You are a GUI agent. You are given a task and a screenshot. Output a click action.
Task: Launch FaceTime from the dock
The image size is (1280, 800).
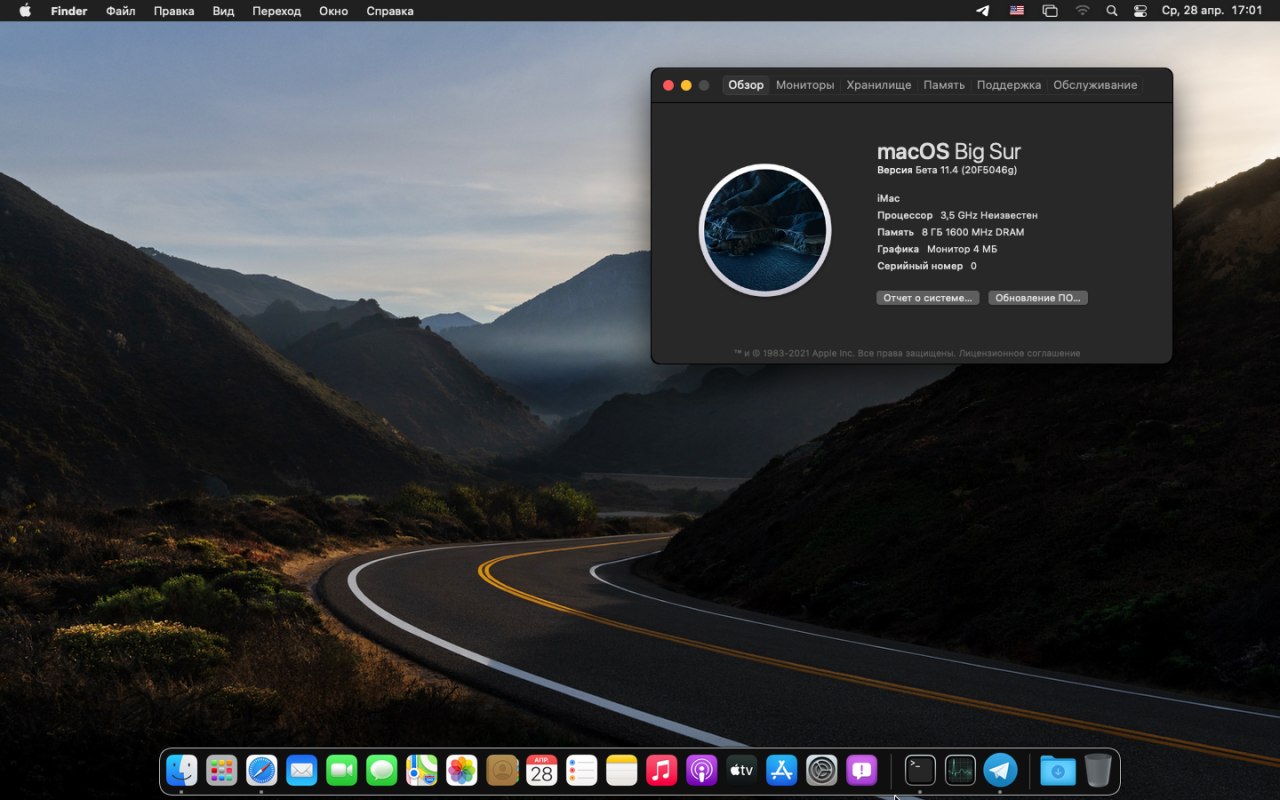[342, 770]
